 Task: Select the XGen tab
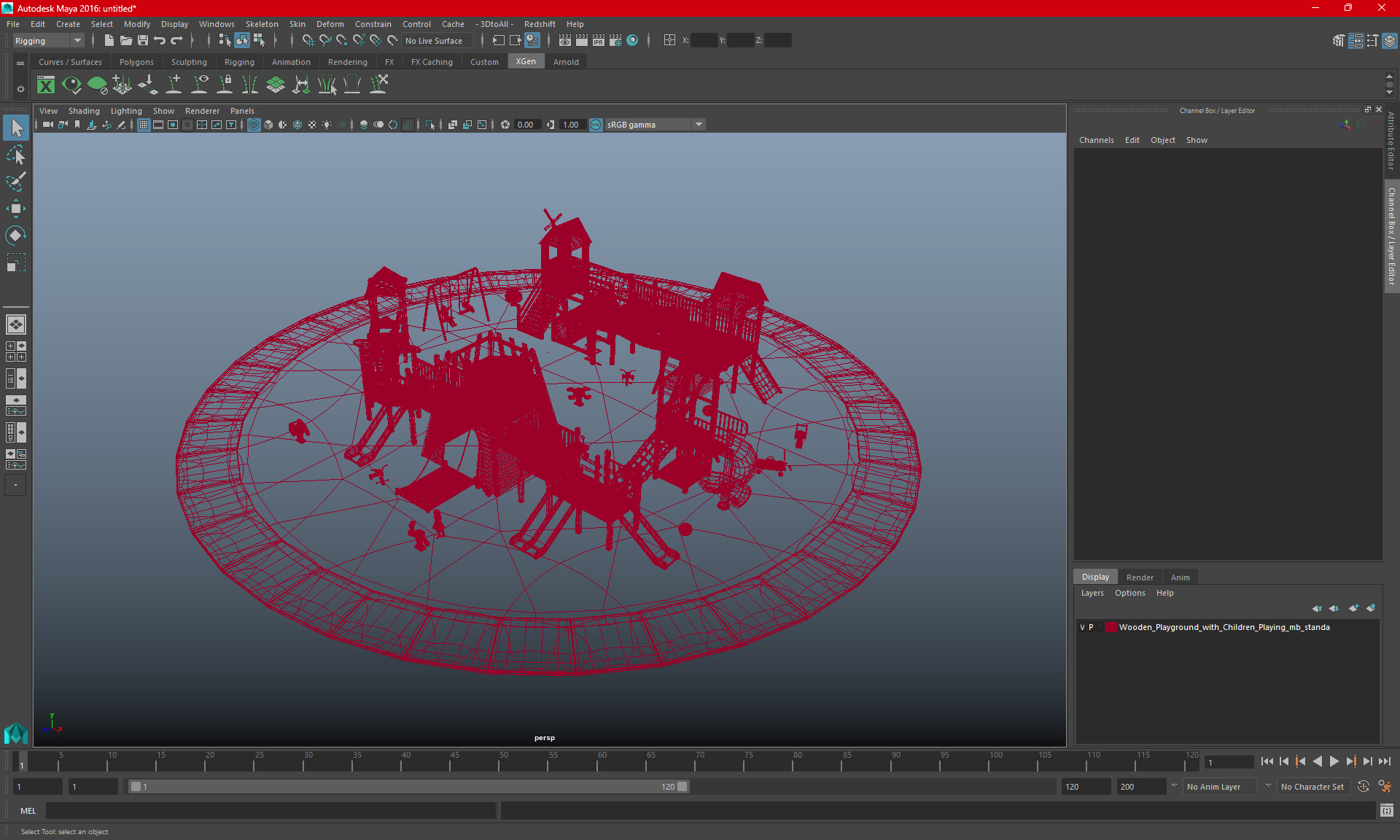525,62
